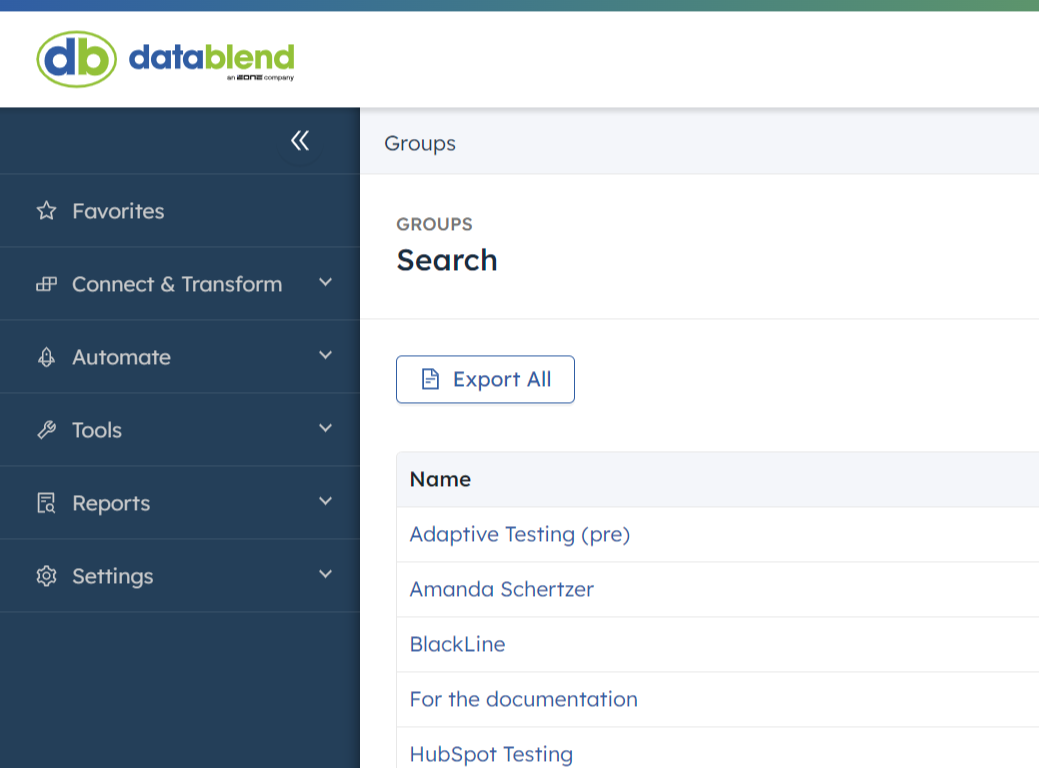Click the Tools wrench icon
Image resolution: width=1039 pixels, height=768 pixels.
46,430
